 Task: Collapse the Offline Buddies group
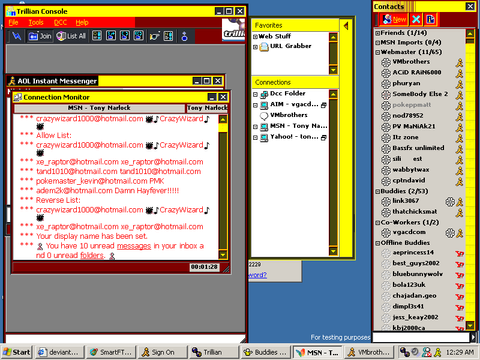tap(377, 243)
